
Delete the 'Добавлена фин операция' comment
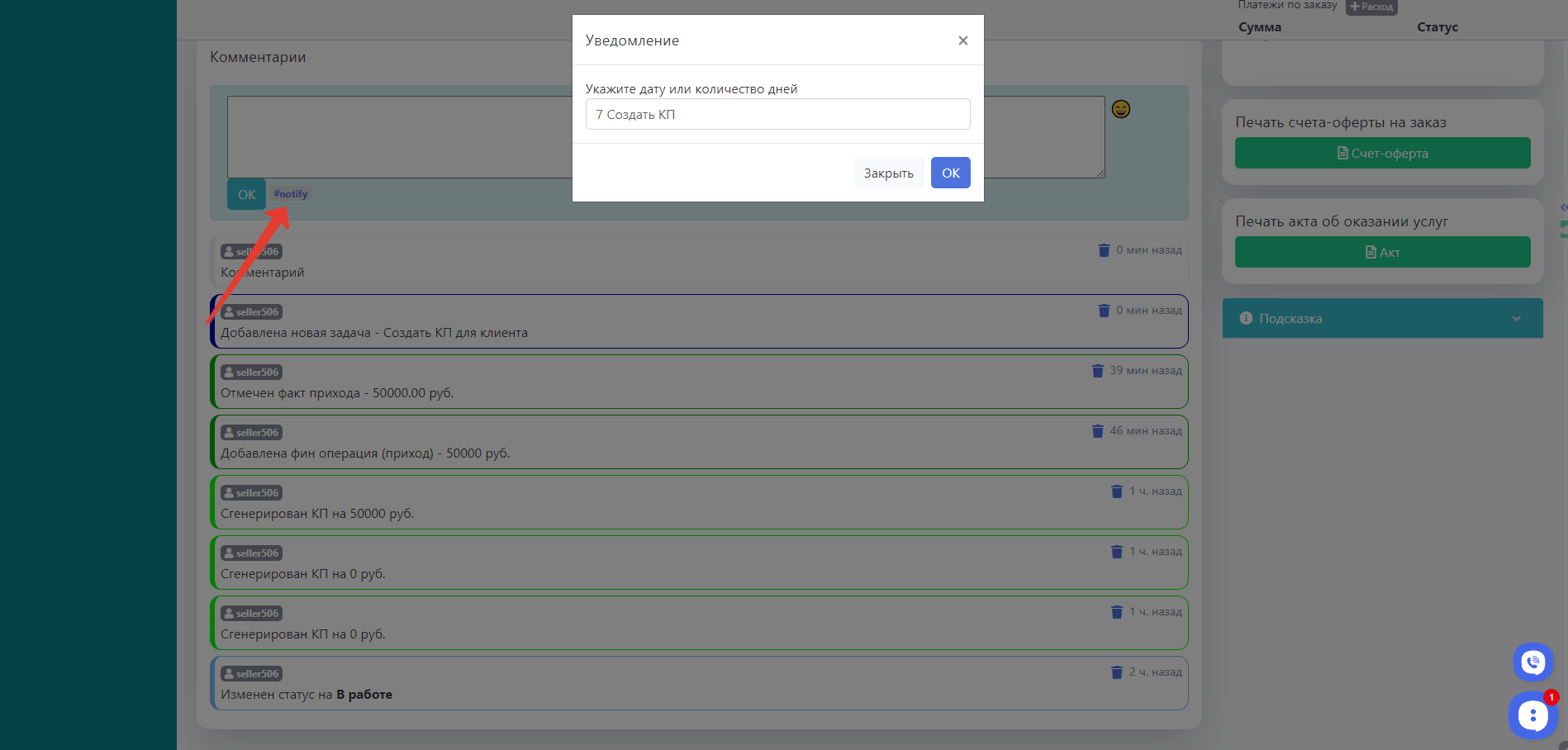tap(1097, 431)
